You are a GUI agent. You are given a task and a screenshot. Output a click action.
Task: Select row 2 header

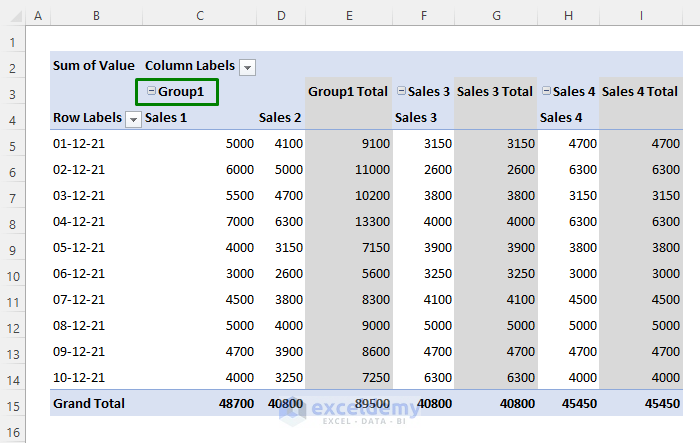pos(12,67)
